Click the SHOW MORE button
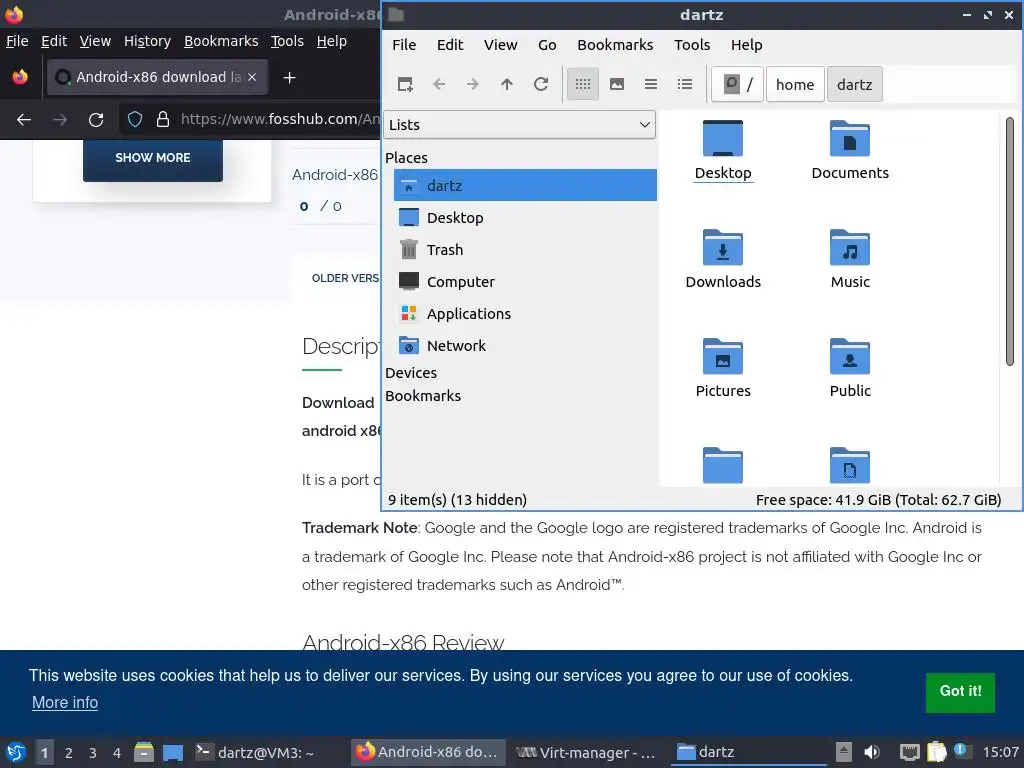1024x768 pixels. (153, 158)
